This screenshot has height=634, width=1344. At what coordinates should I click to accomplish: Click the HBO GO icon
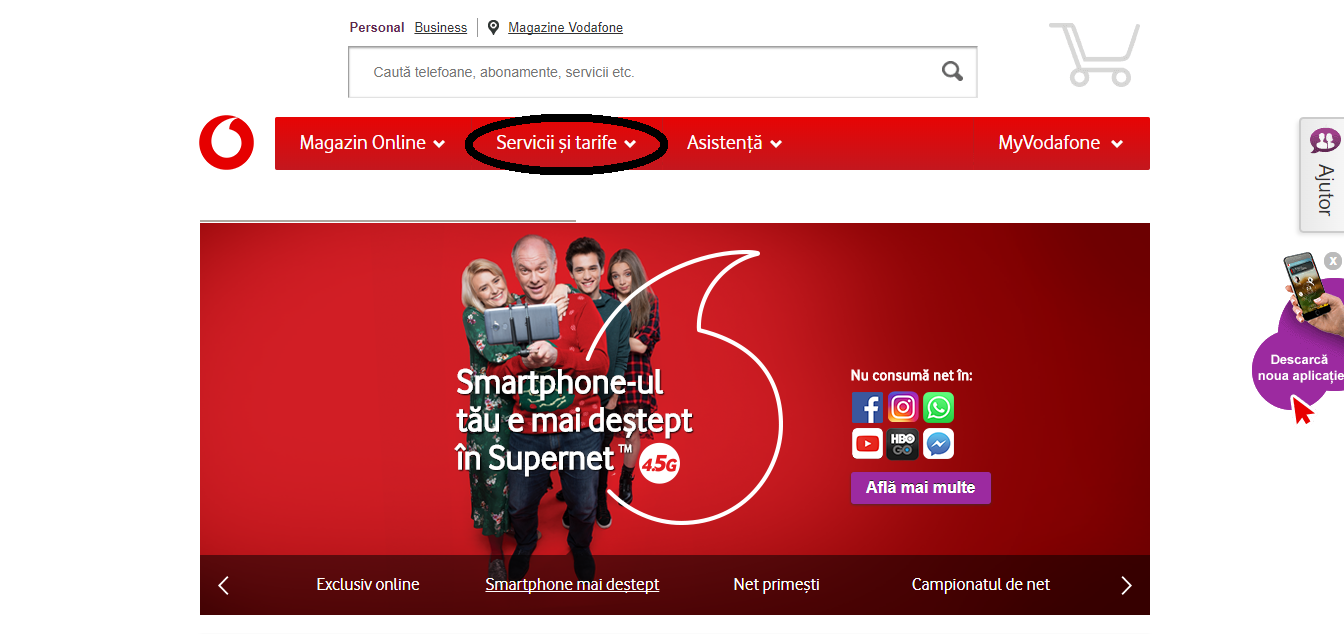pos(903,443)
